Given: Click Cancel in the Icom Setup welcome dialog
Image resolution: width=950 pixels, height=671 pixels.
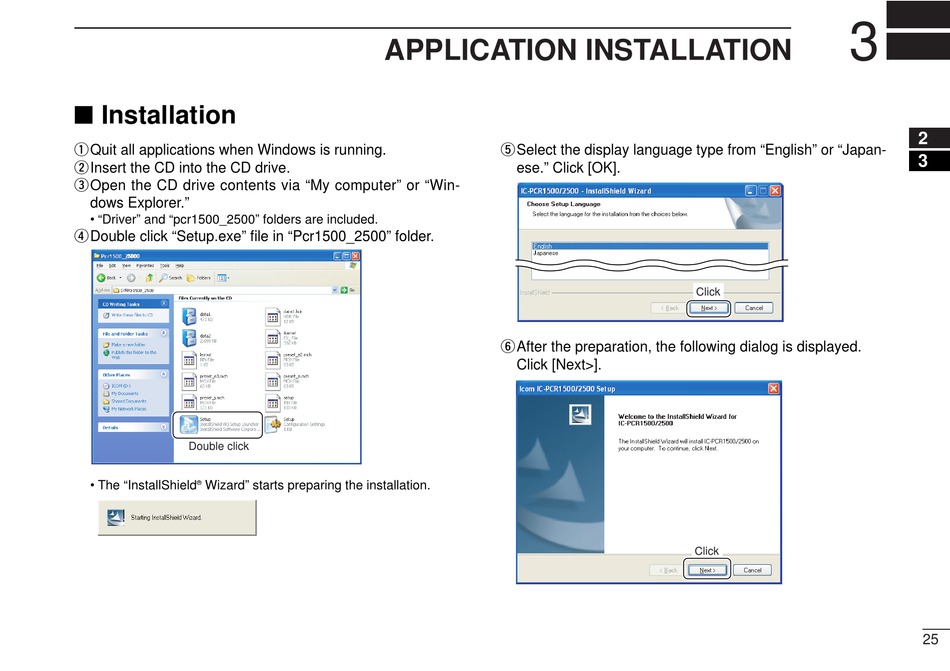Looking at the screenshot, I should [752, 570].
